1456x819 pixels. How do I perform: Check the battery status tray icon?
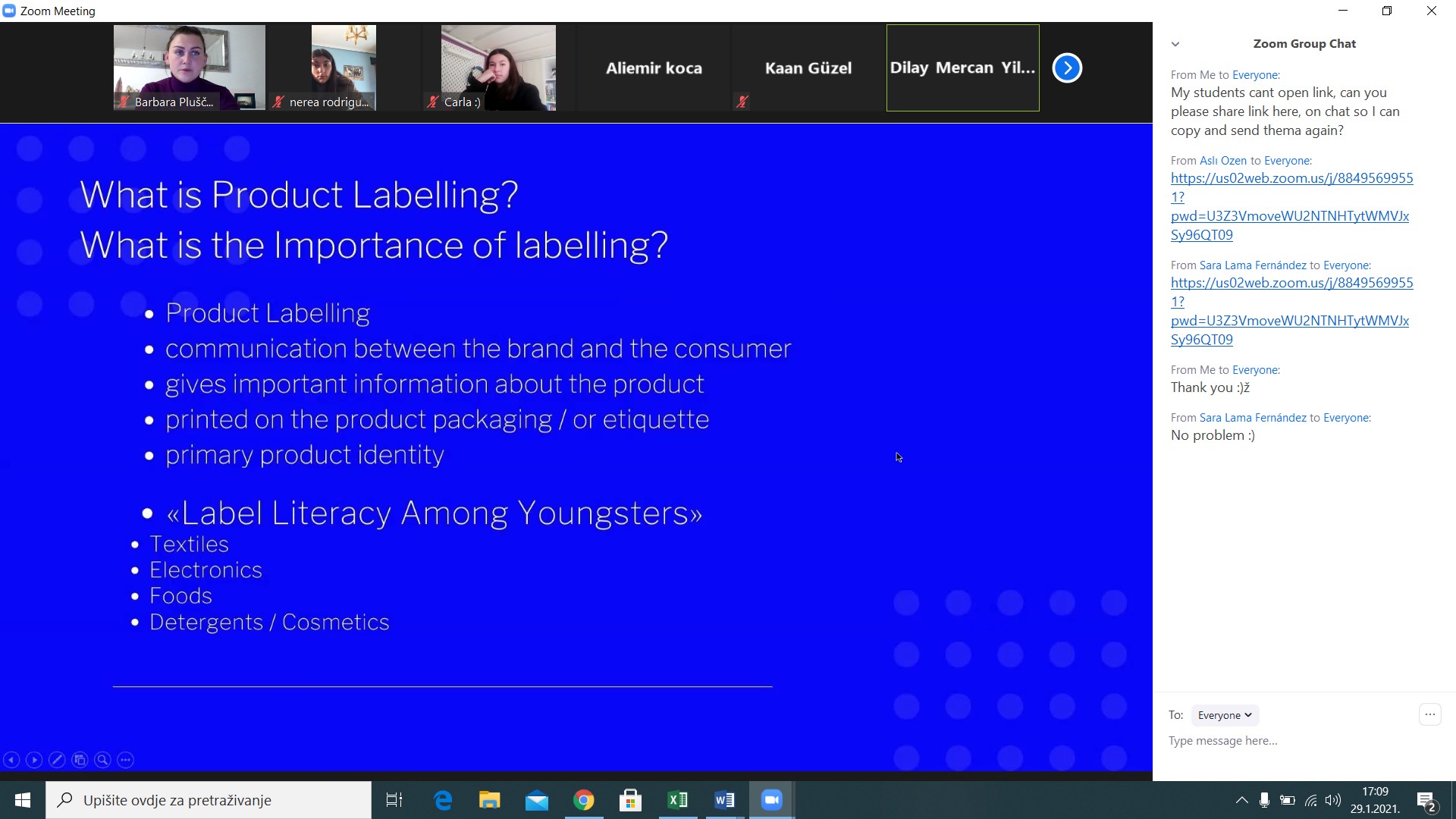1288,800
